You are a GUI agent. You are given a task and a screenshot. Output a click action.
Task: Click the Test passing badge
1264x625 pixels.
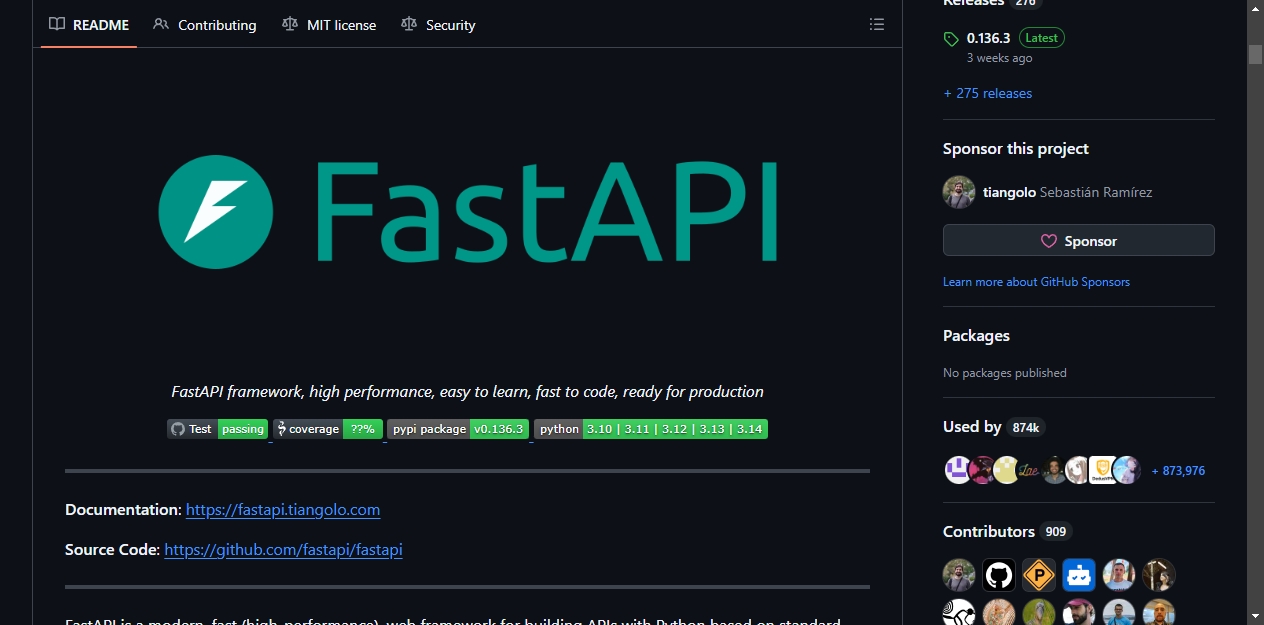[217, 429]
